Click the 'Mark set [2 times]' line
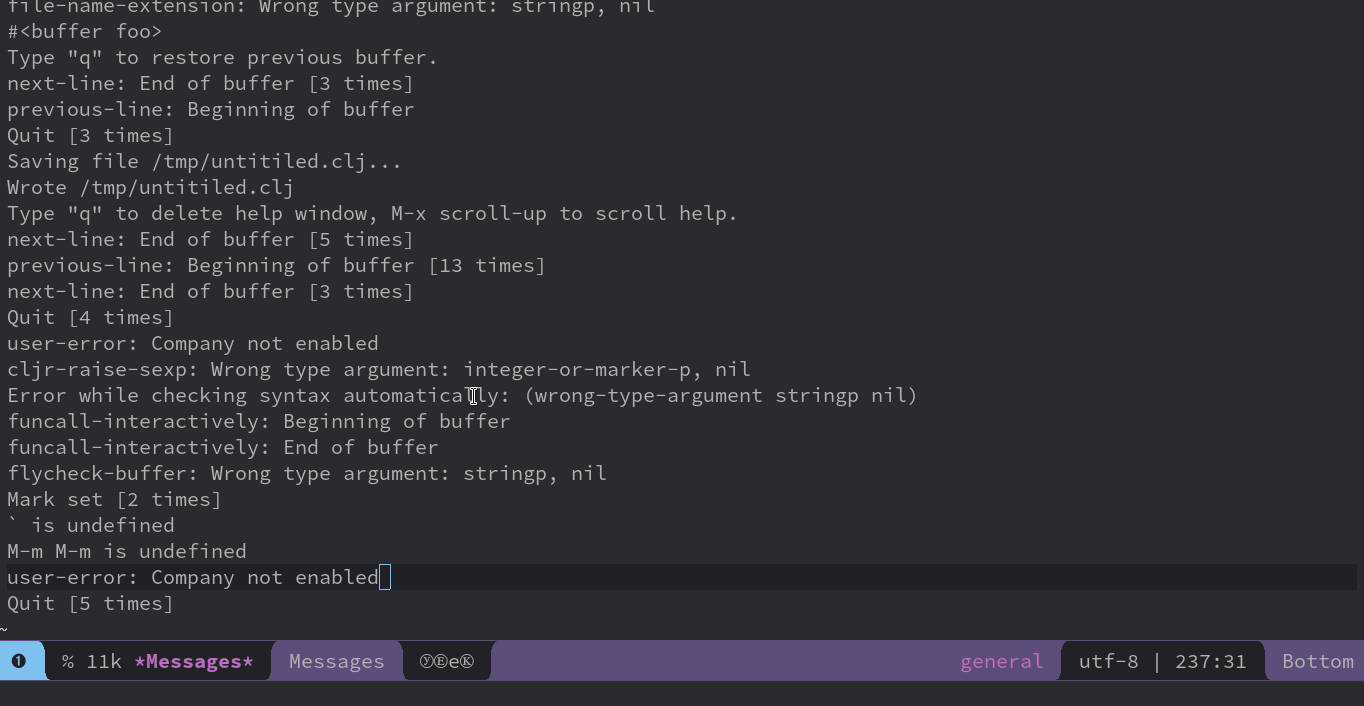This screenshot has height=706, width=1364. [x=114, y=499]
